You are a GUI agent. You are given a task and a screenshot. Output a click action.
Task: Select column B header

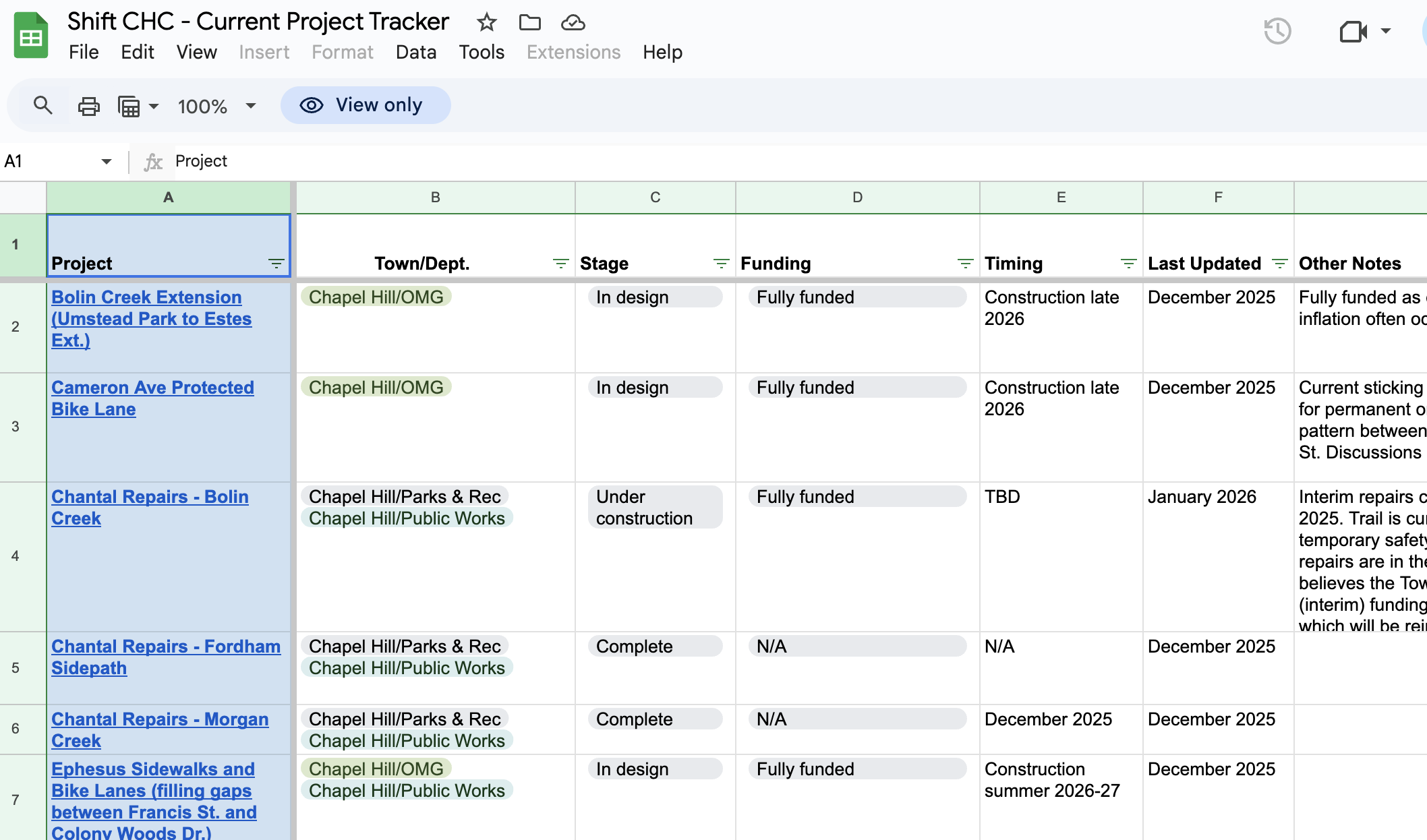pyautogui.click(x=435, y=197)
